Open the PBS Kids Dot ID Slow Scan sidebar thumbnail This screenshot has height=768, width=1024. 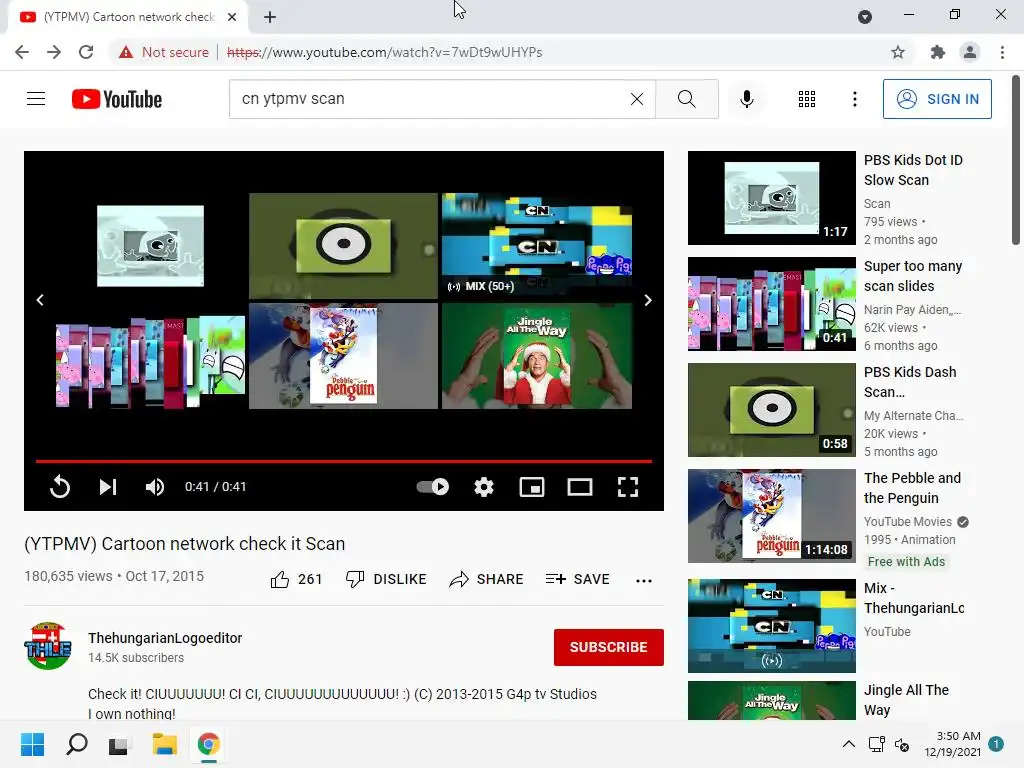pos(771,198)
